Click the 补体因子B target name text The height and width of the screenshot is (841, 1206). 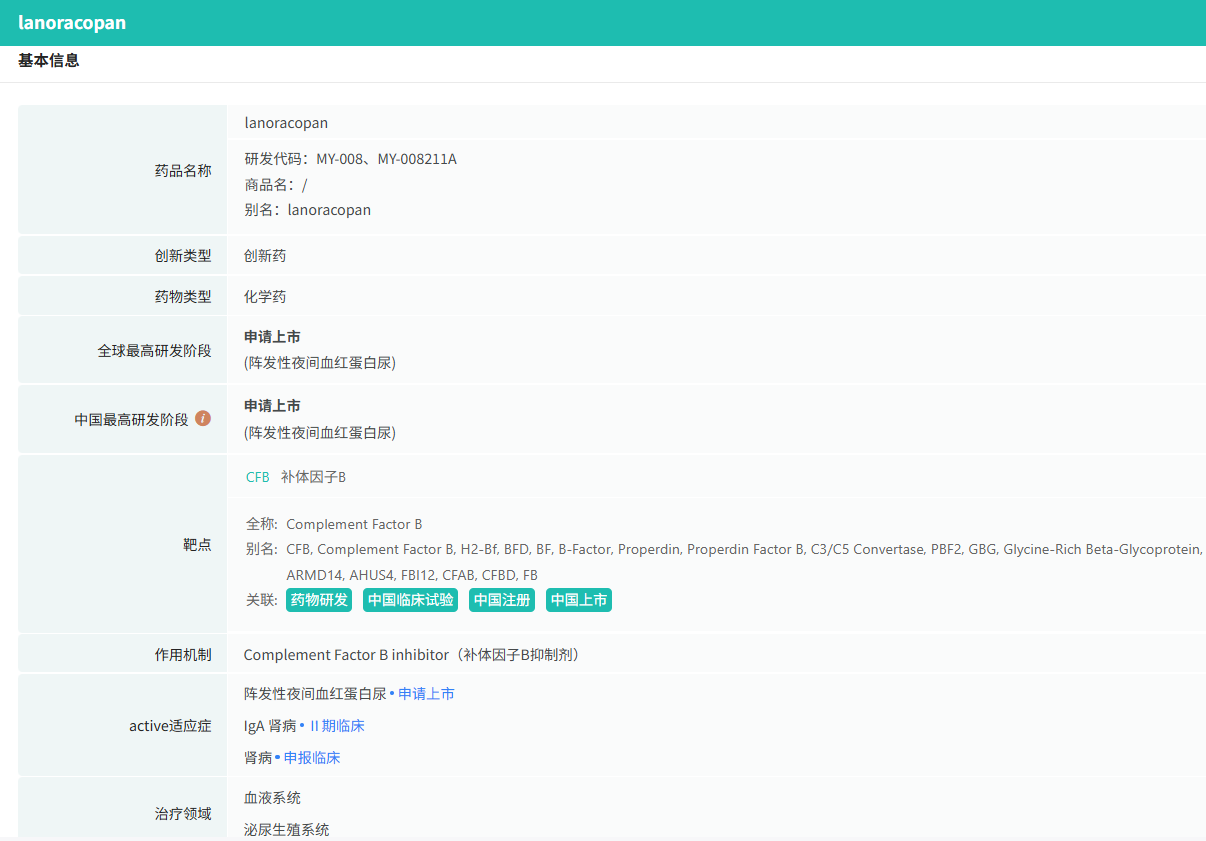(x=313, y=477)
